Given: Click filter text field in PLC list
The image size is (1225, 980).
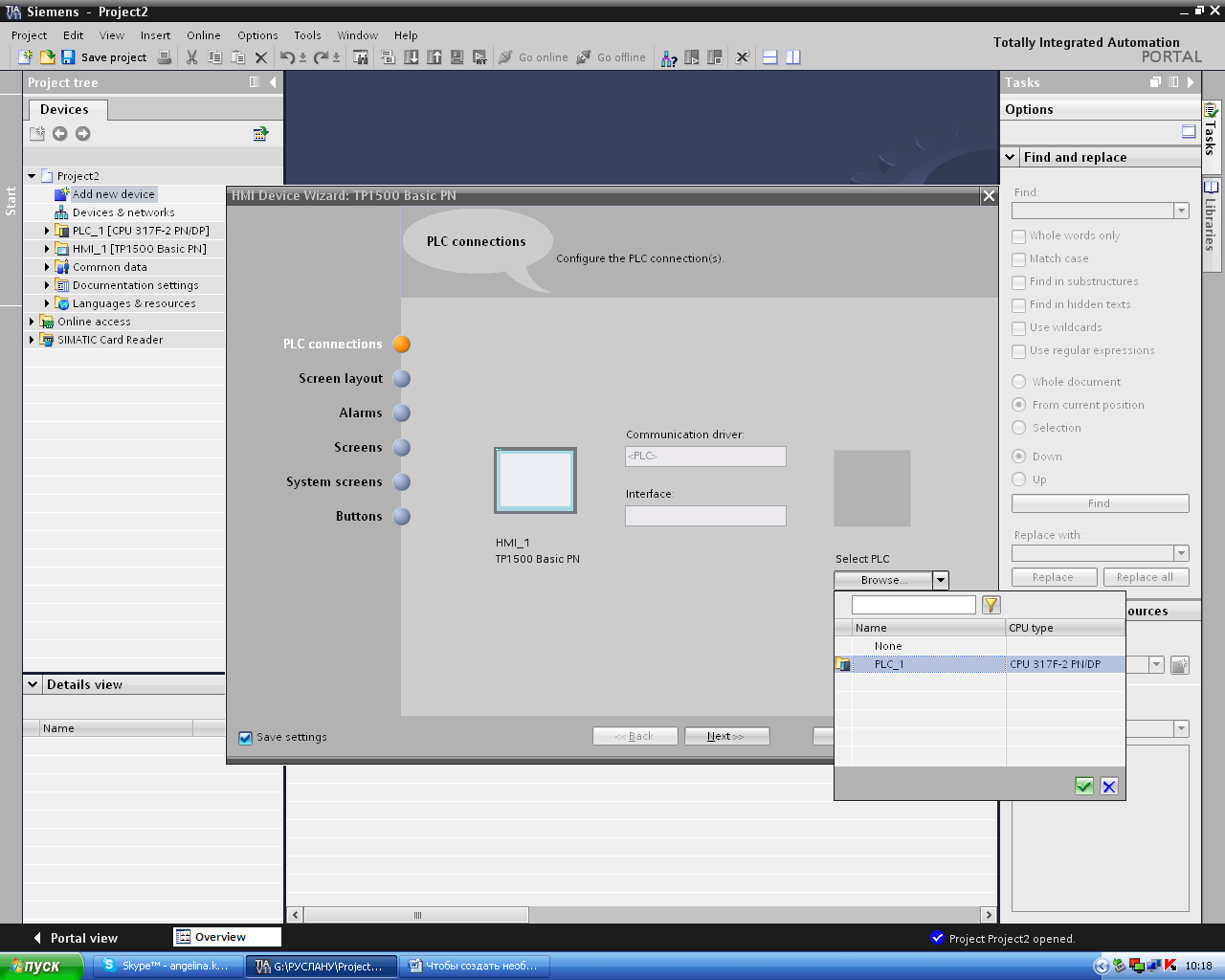Looking at the screenshot, I should click(914, 605).
